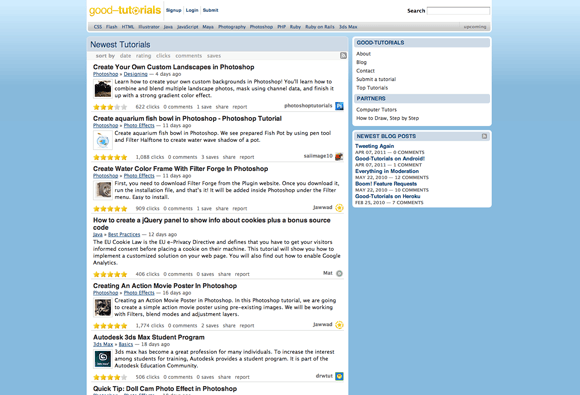Open Creating An Action Movie Poster title

pos(165,286)
